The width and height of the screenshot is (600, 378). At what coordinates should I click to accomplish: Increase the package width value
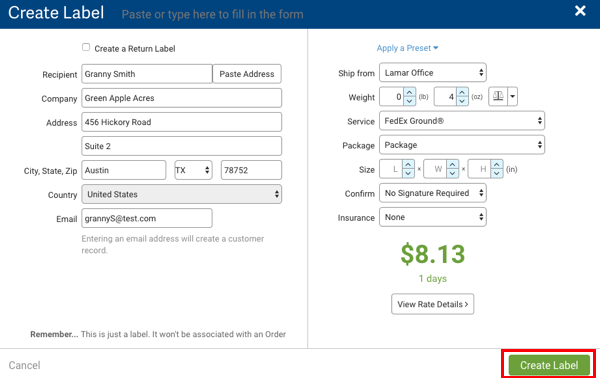tap(452, 165)
